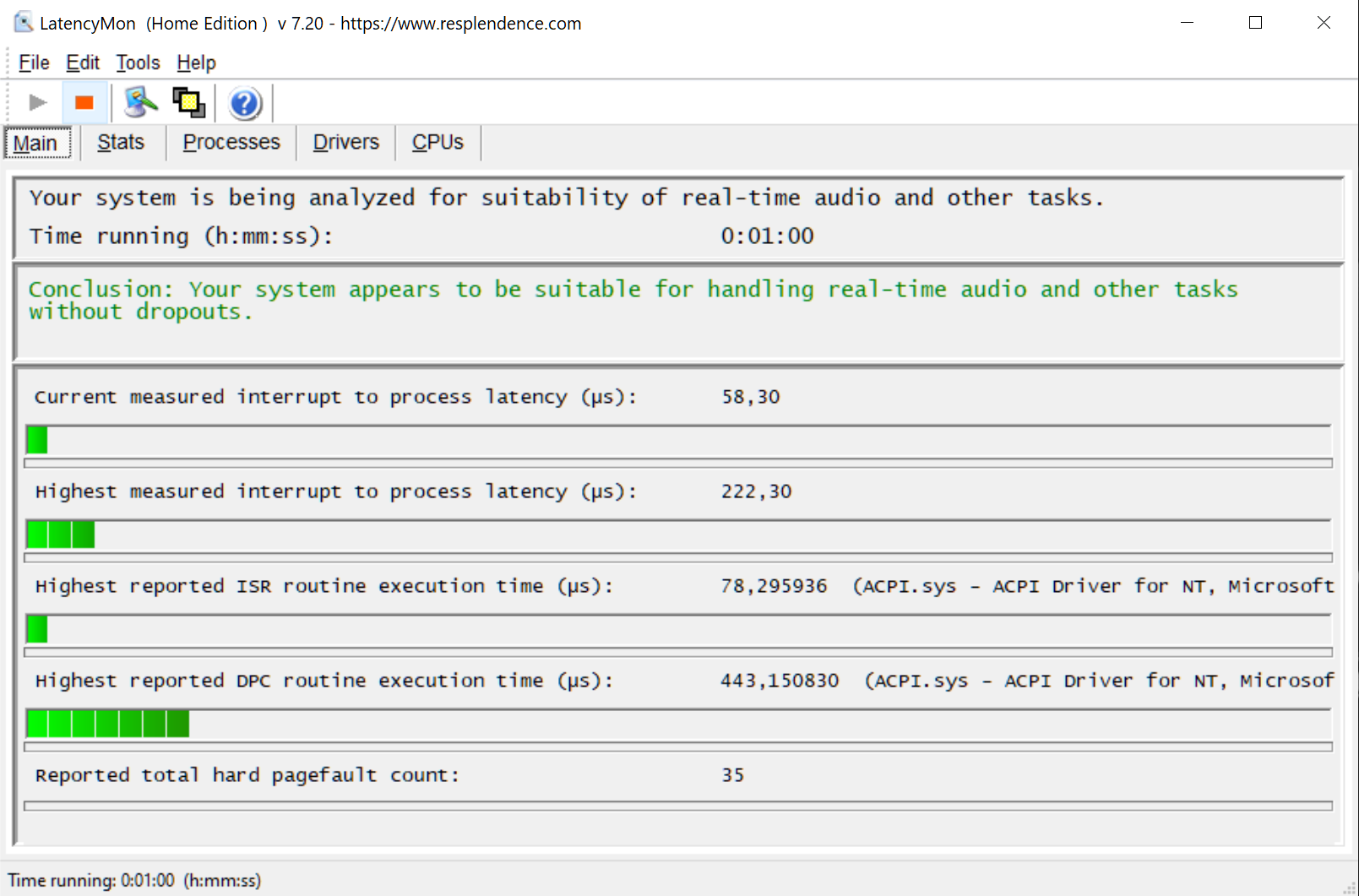Click the green Conclusion text
Viewport: 1359px width, 896px height.
(633, 301)
